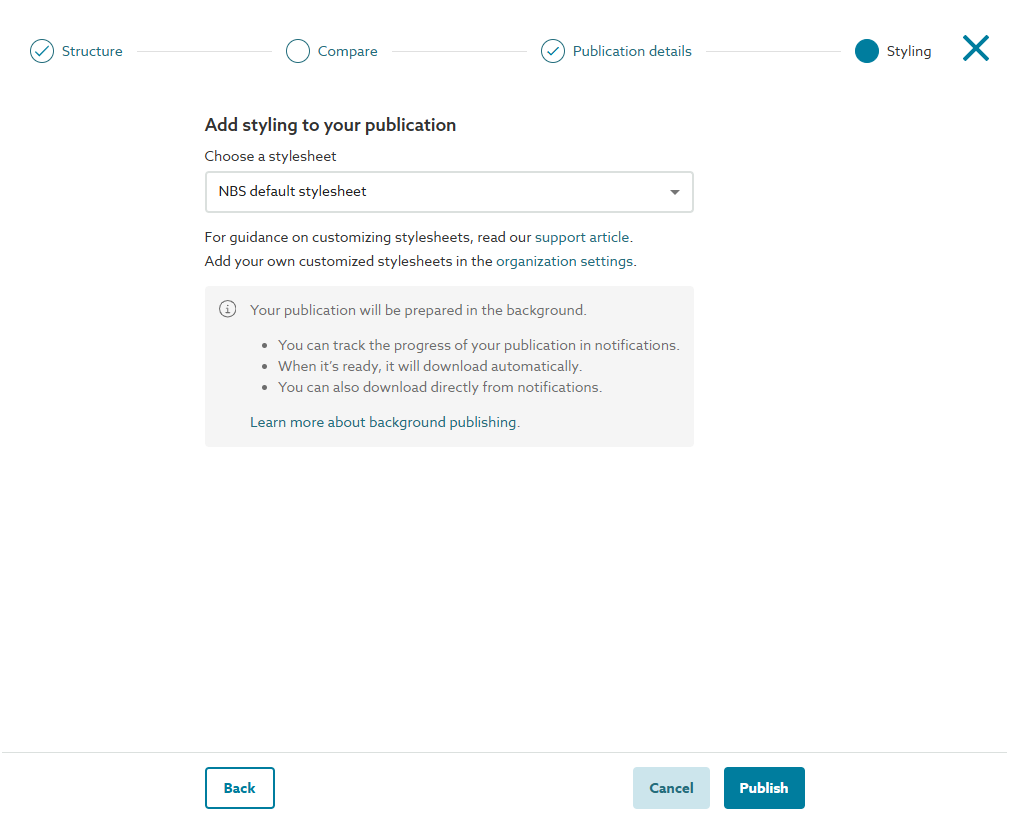Go to the Structure step label
The height and width of the screenshot is (824, 1010).
(92, 51)
